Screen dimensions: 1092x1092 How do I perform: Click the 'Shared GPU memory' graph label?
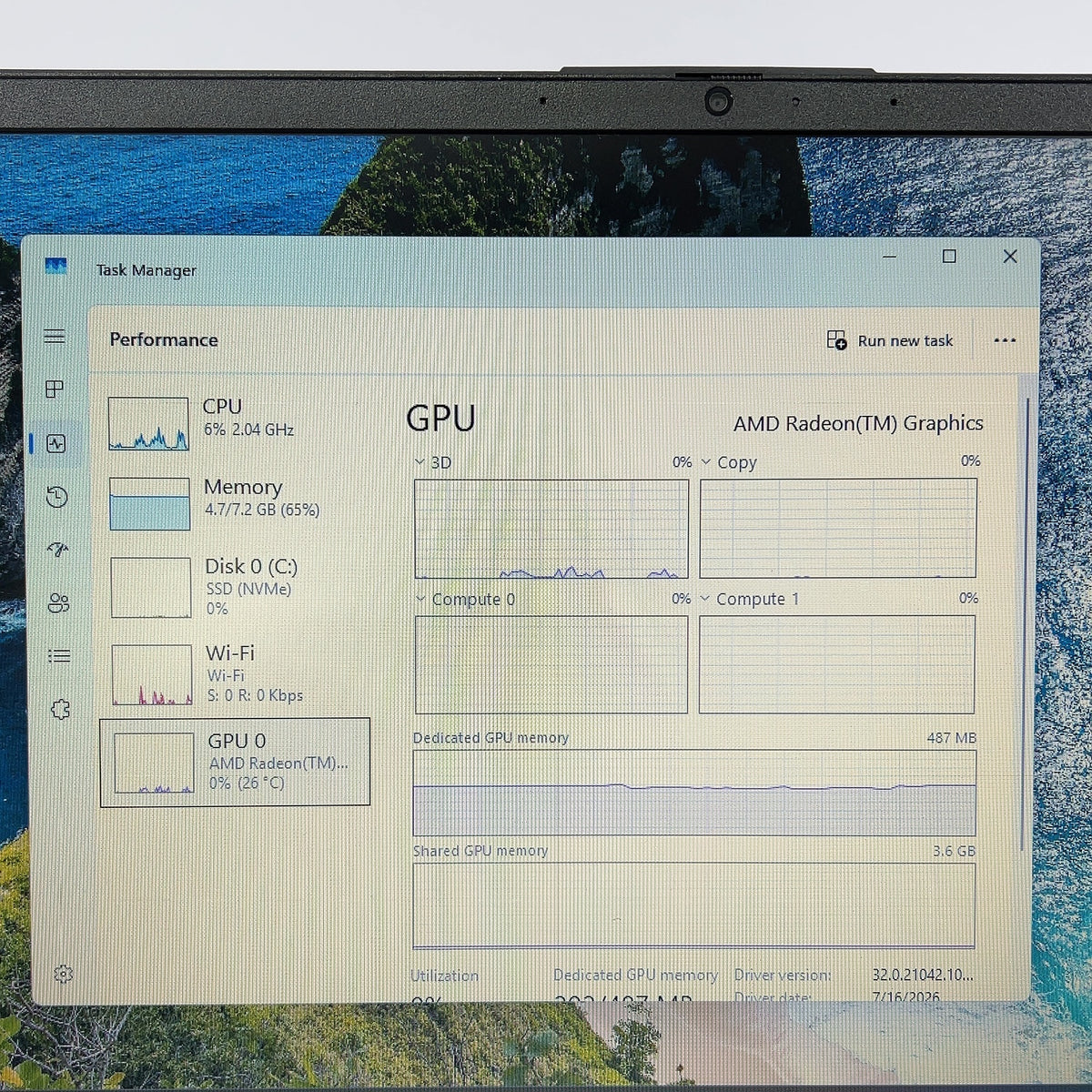tap(480, 851)
